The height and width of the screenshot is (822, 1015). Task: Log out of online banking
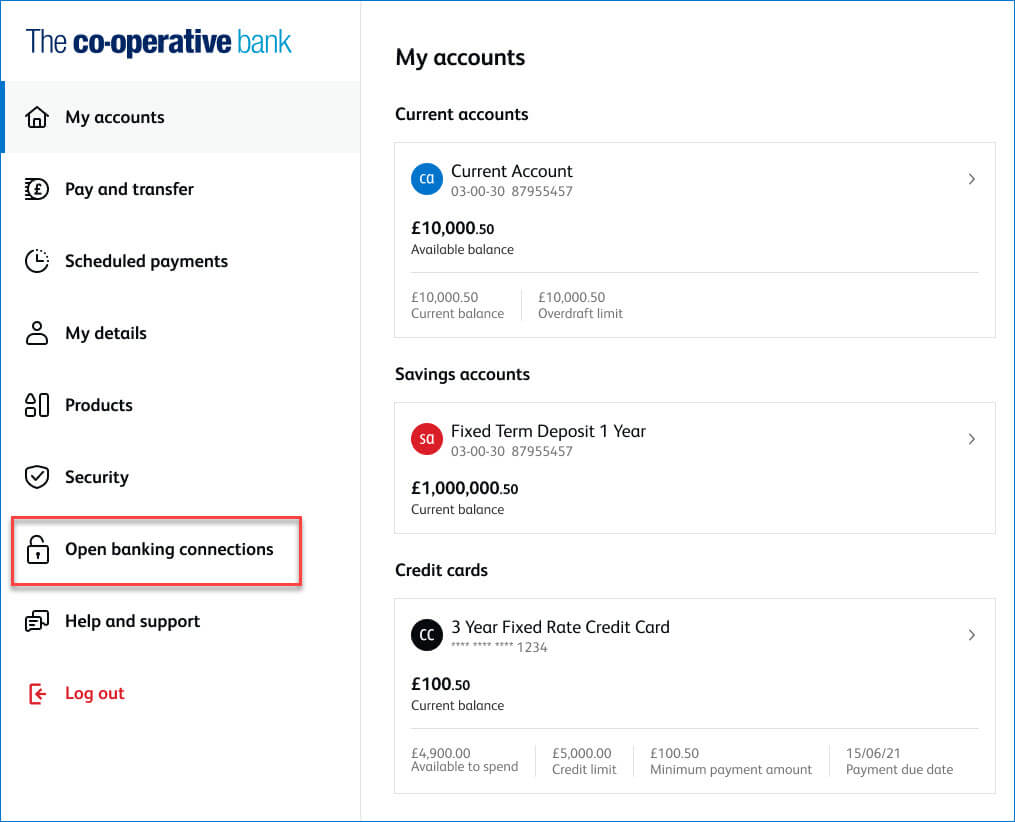pos(181,693)
